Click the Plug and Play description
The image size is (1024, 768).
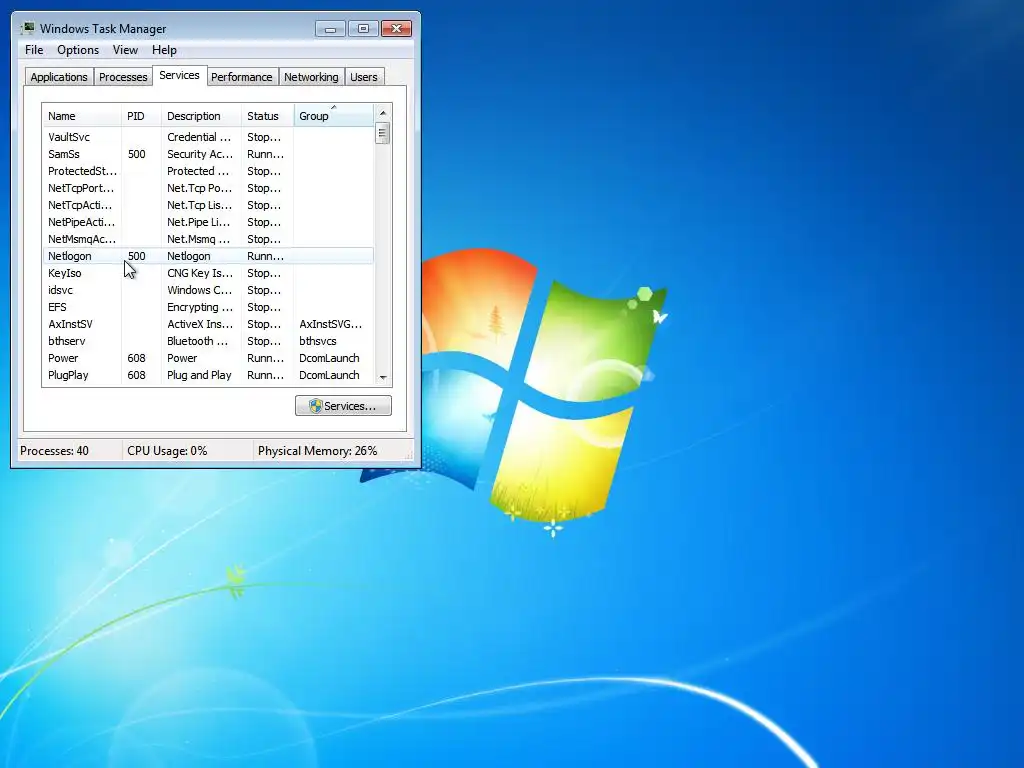coord(199,375)
